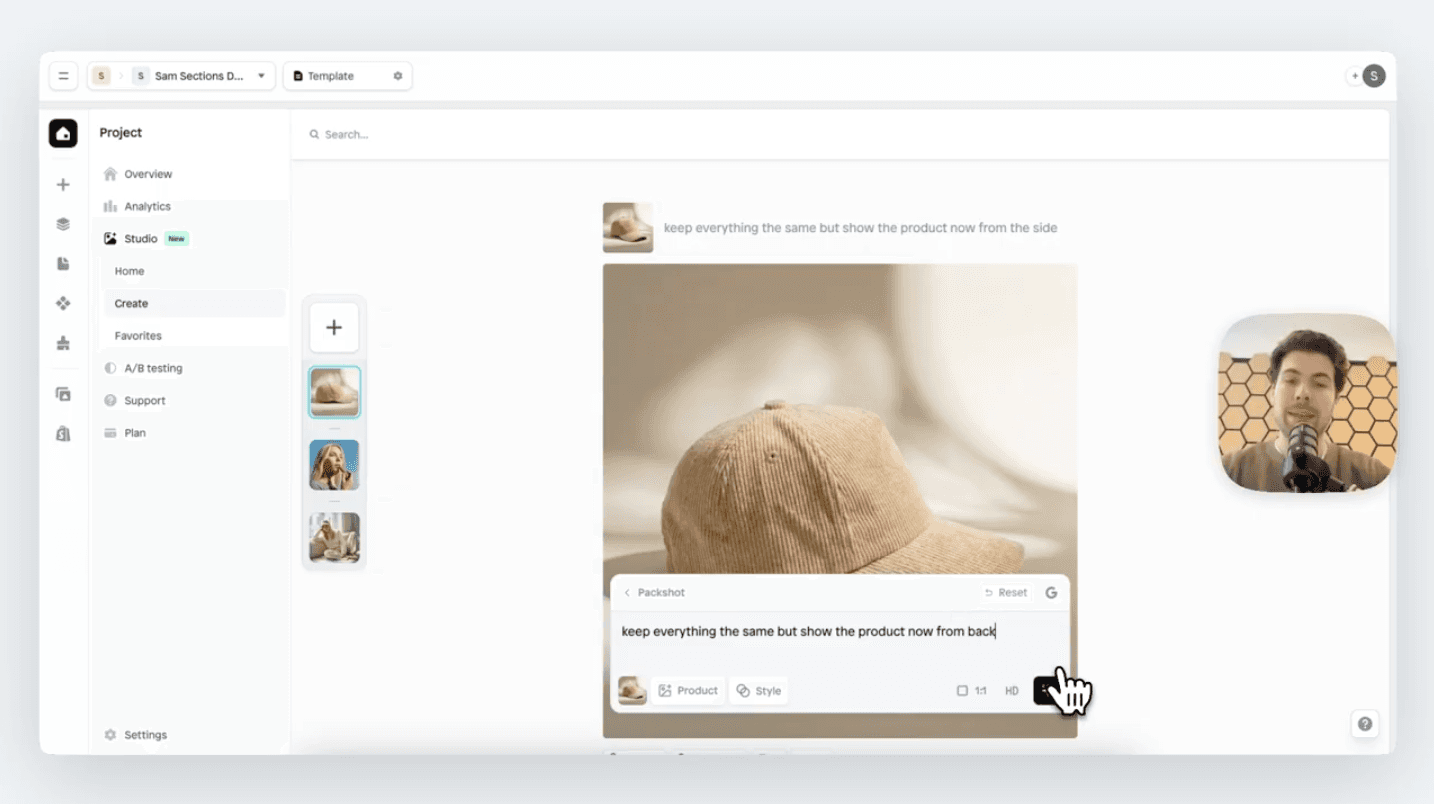Image resolution: width=1434 pixels, height=804 pixels.
Task: Click the cap reference thumbnail in prompt panel
Action: [x=632, y=691]
